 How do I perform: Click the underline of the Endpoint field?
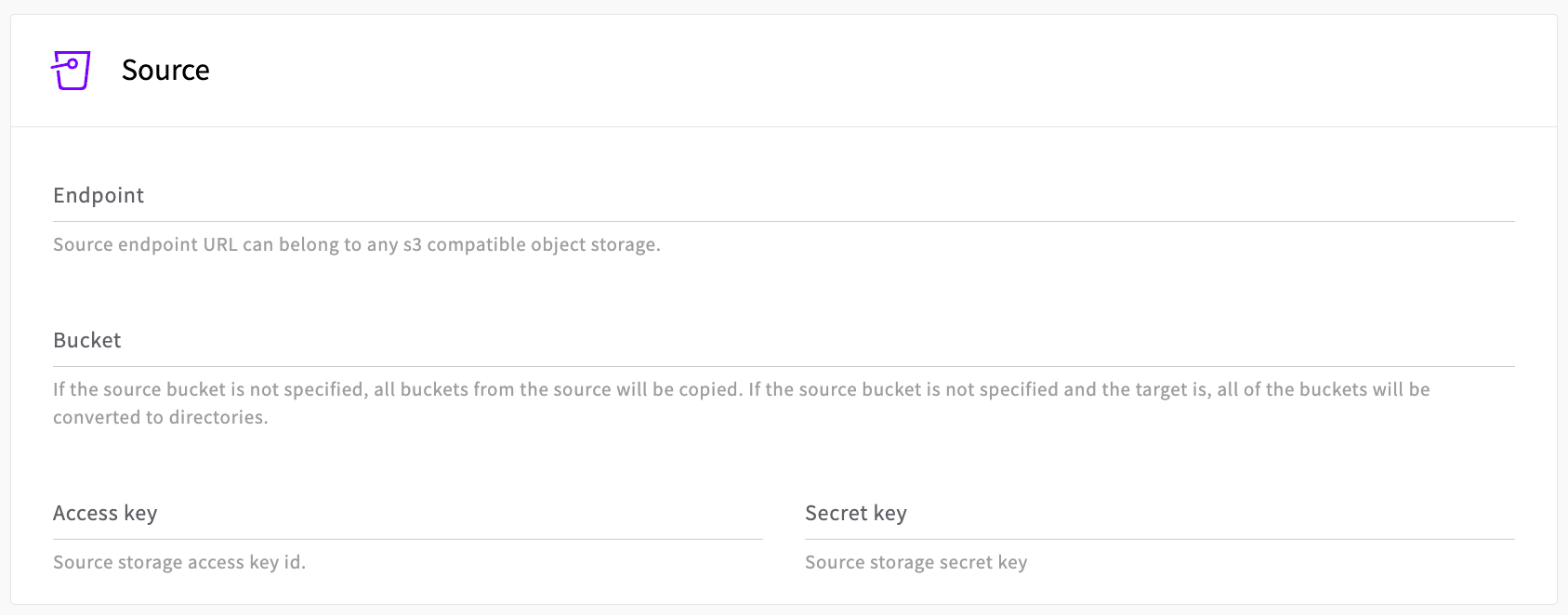click(783, 221)
